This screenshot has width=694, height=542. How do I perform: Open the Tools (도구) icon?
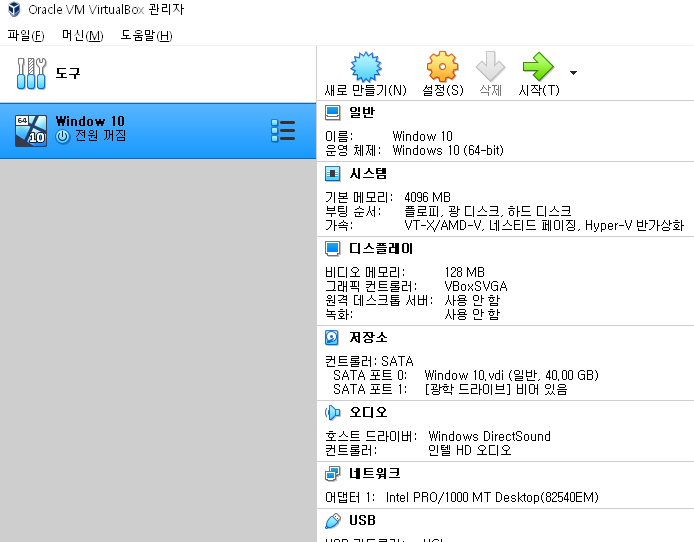tap(31, 73)
